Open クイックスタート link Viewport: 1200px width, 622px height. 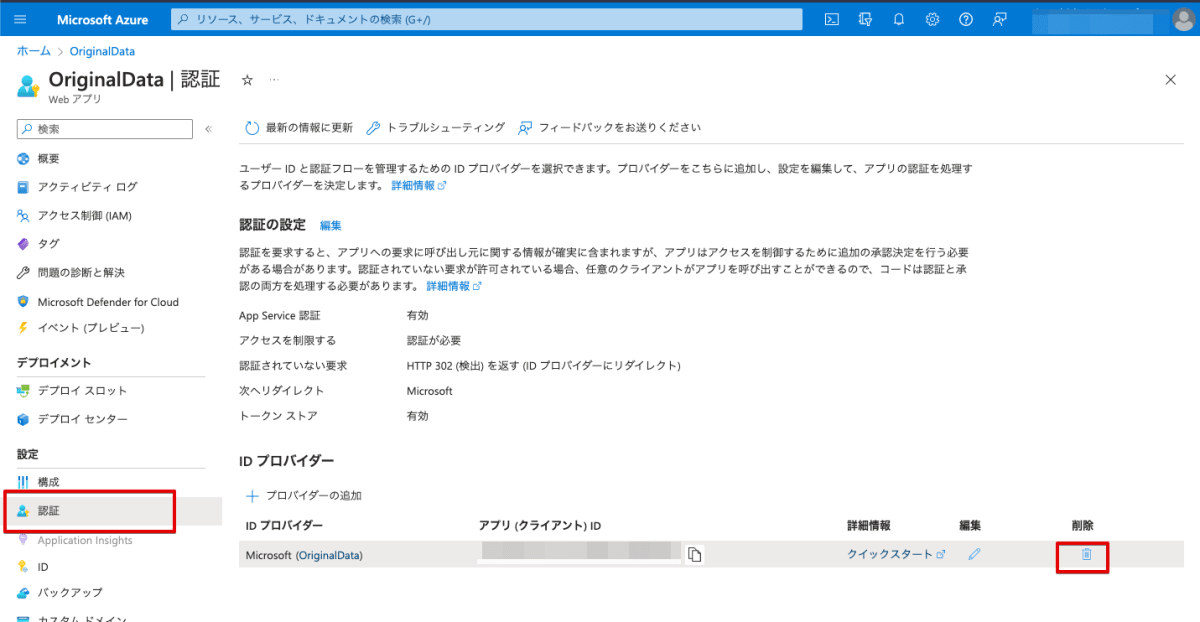[895, 554]
